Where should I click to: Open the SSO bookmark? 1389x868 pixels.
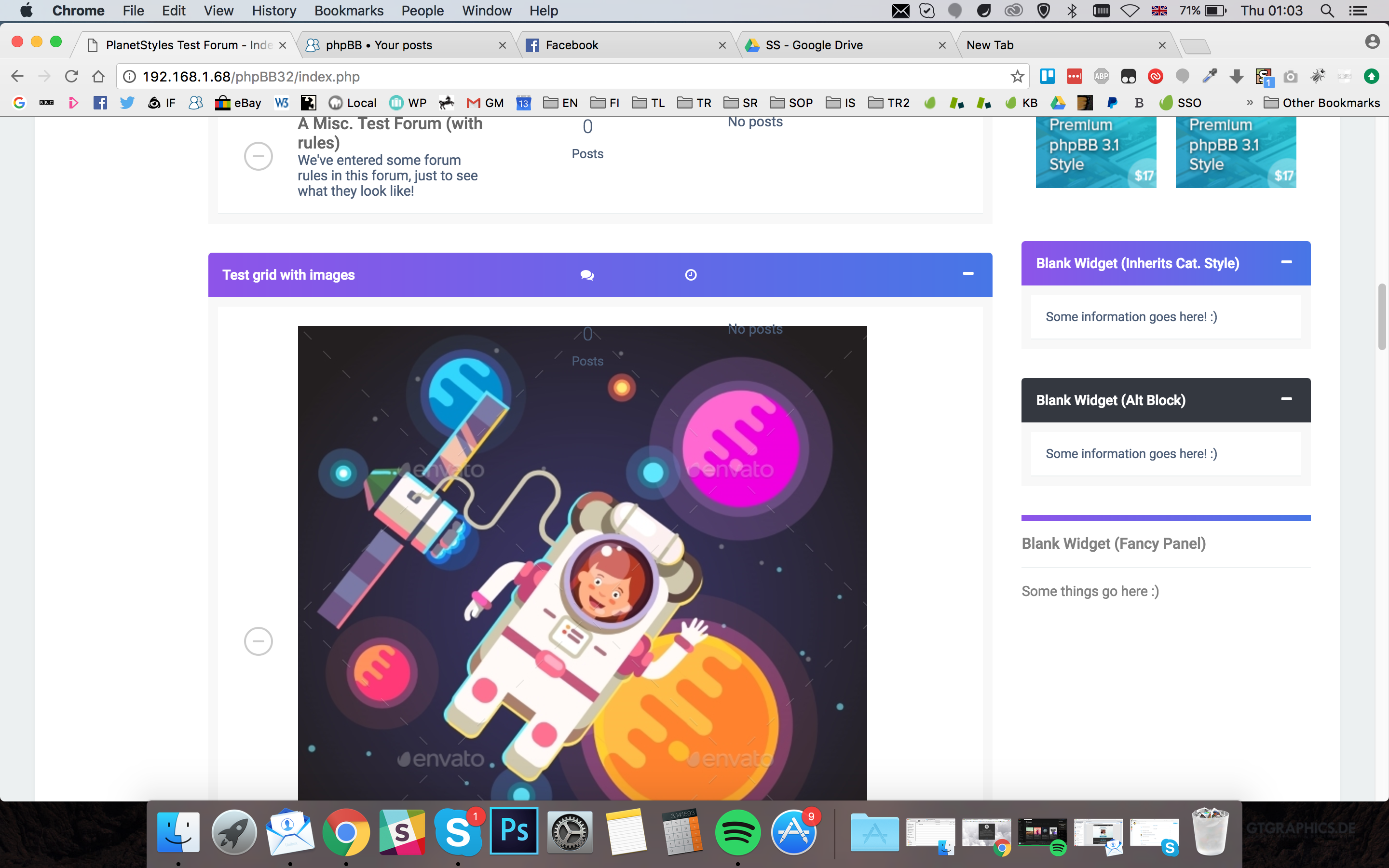(1180, 103)
